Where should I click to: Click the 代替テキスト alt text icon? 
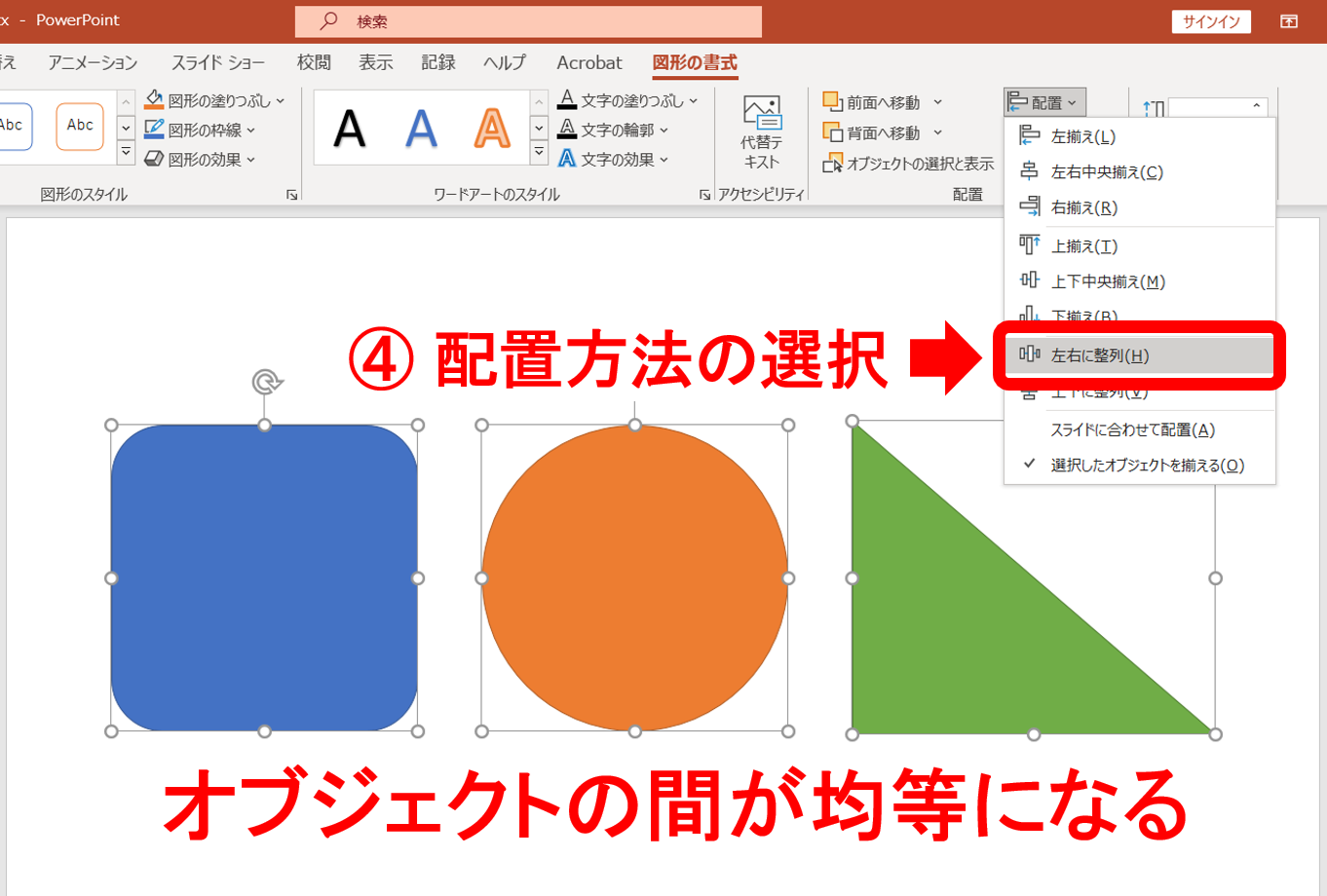(761, 113)
